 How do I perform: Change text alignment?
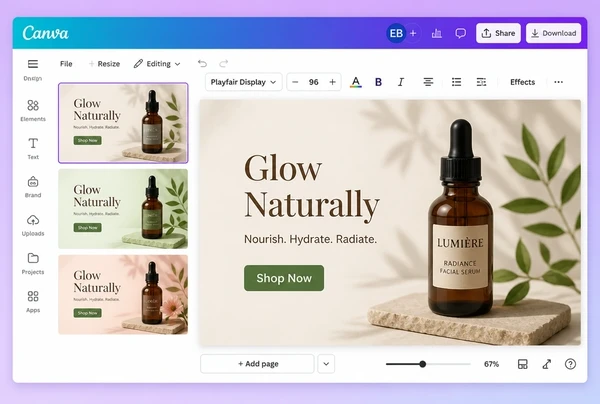428,82
